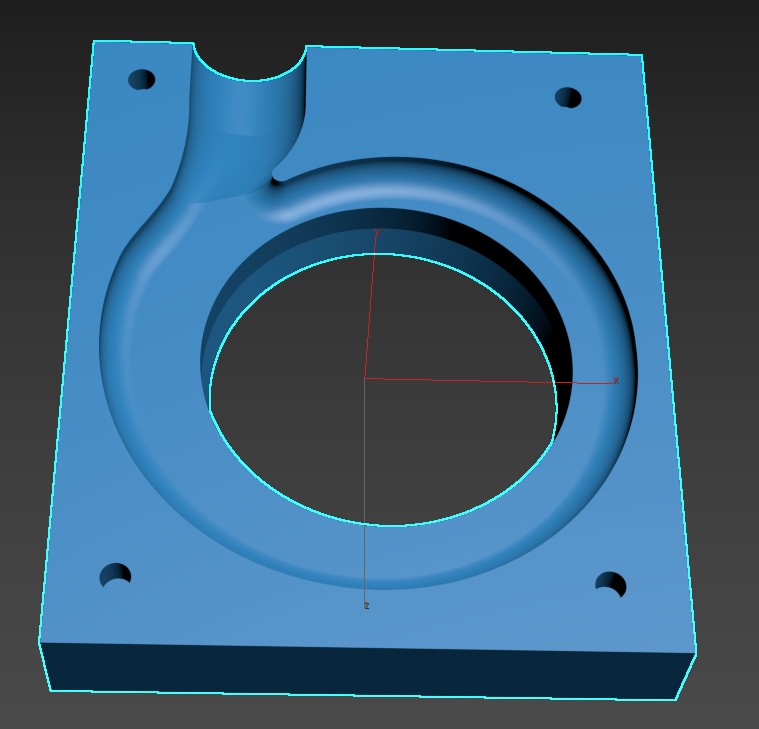
Task: Click the top-left corner vertex of plate
Action: [x=94, y=42]
